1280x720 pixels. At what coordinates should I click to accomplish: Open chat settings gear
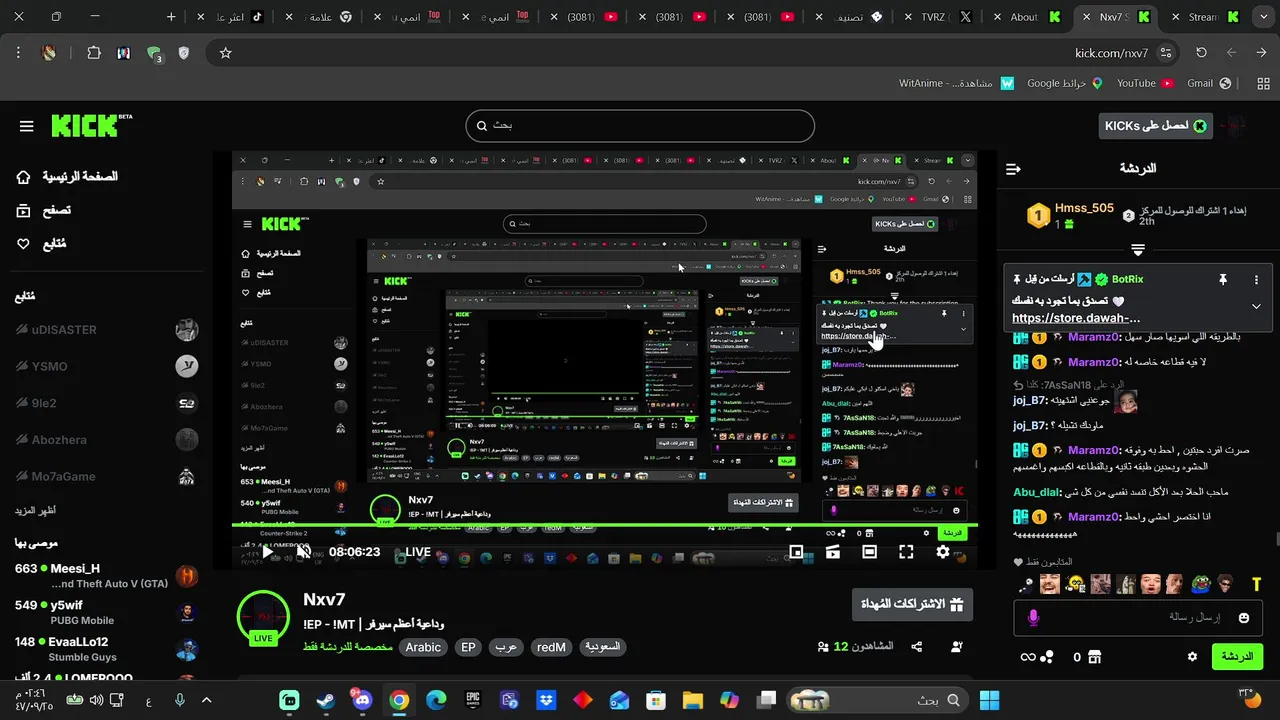(1192, 657)
